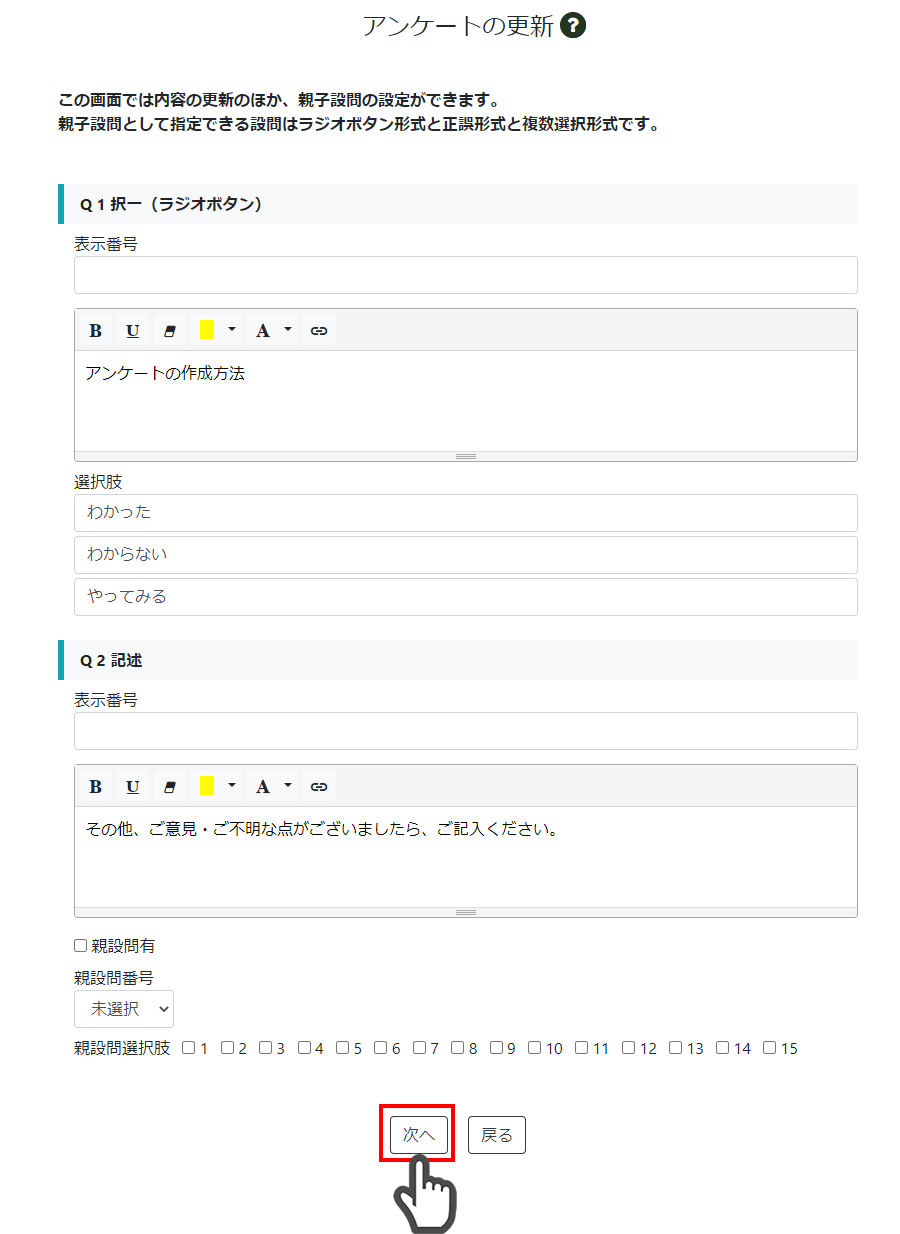Screen dimensions: 900x1234
Task: Apply yellow highlight swatch in Q2 editor
Action: (207, 787)
